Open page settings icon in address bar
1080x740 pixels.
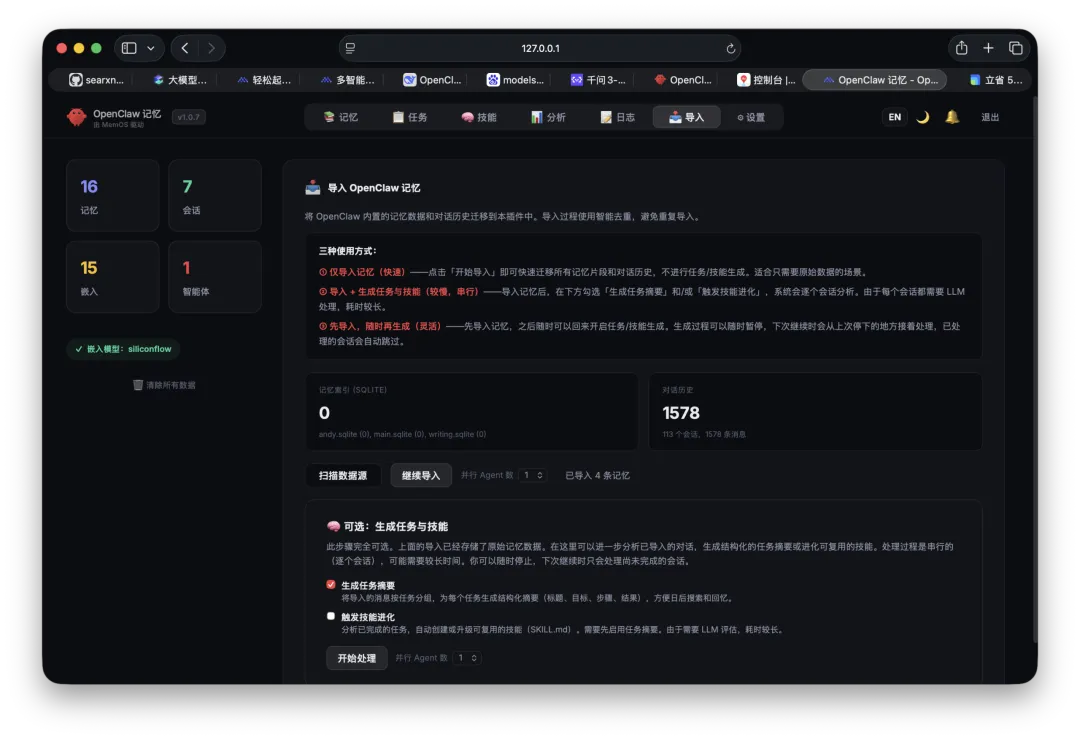(x=351, y=48)
